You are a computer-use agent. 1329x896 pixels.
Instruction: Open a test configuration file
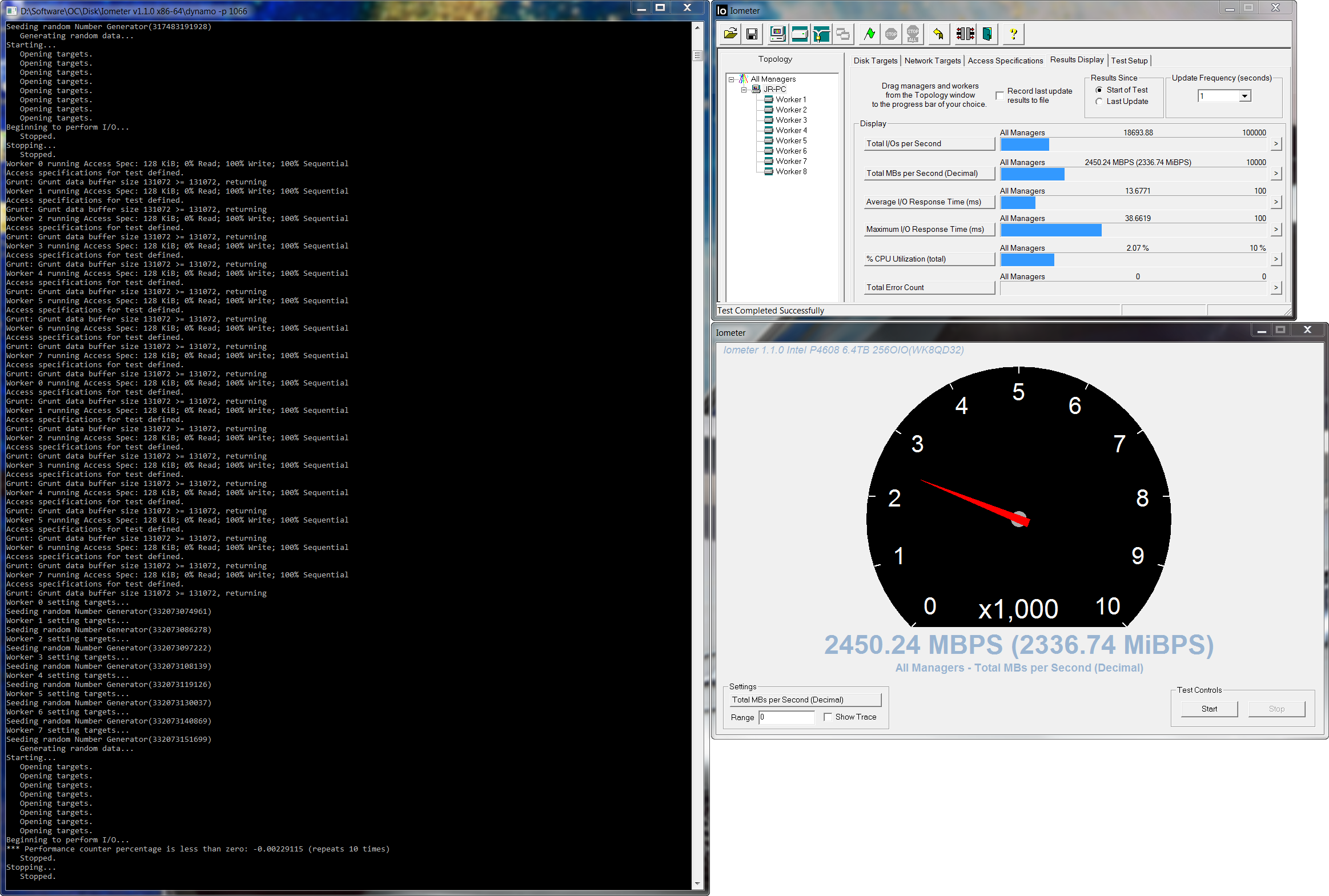tap(730, 34)
